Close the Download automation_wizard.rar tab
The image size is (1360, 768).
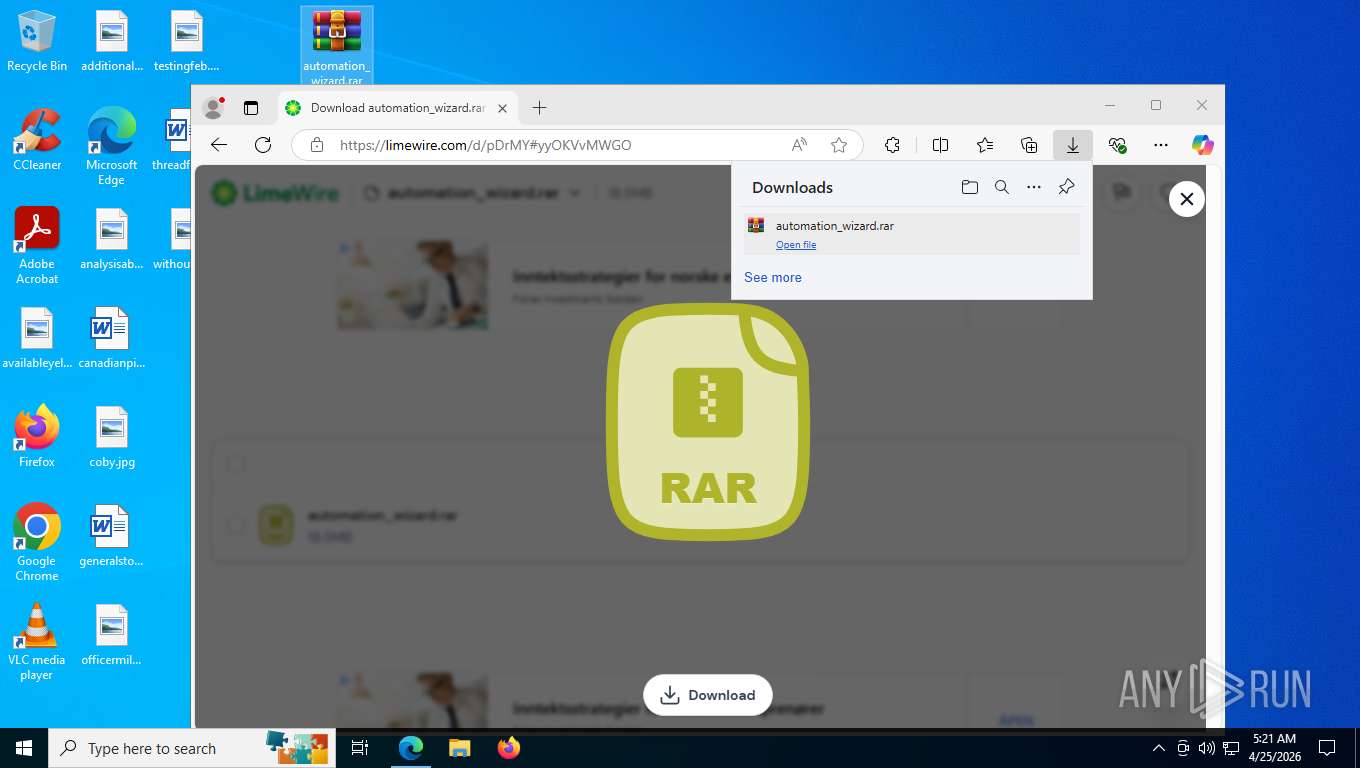[503, 108]
